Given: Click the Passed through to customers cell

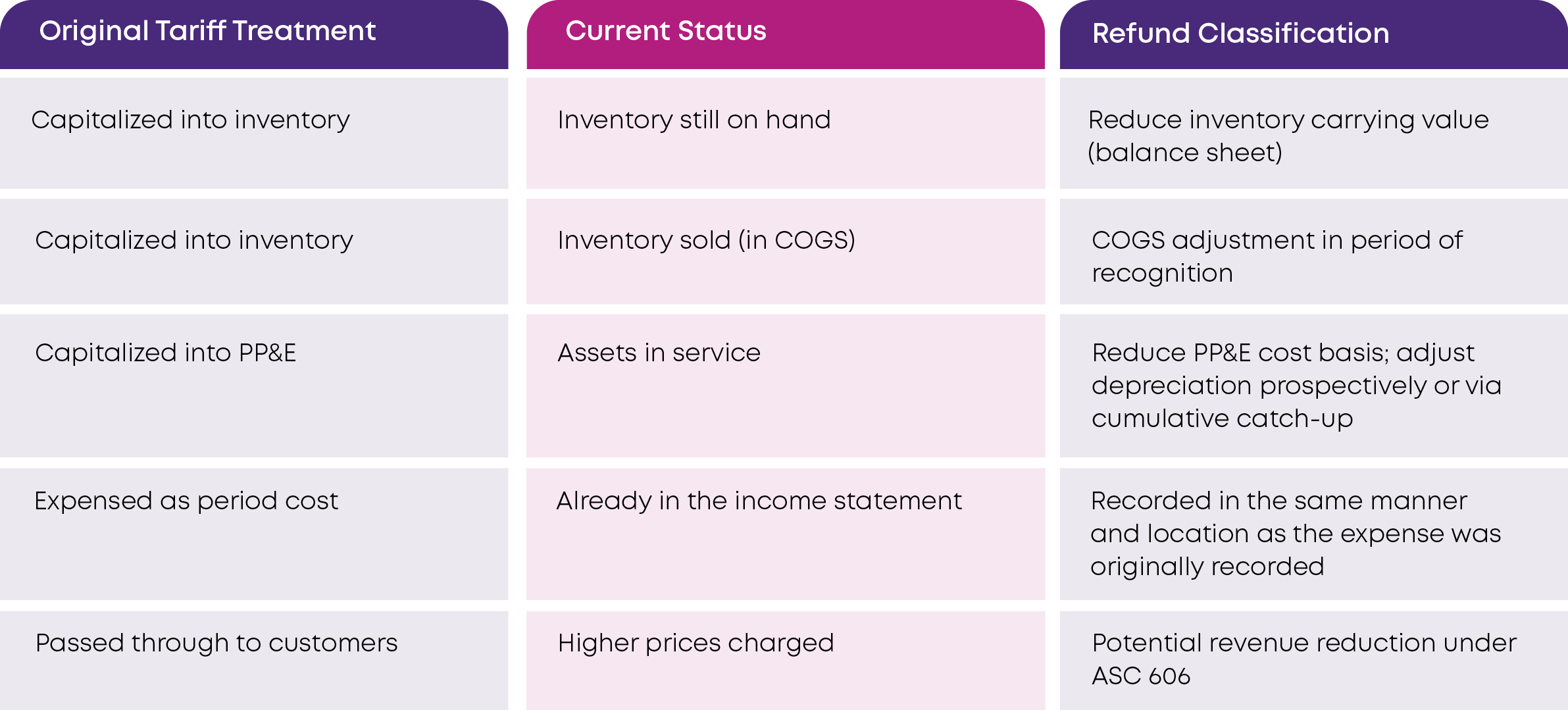Looking at the screenshot, I should pyautogui.click(x=216, y=644).
